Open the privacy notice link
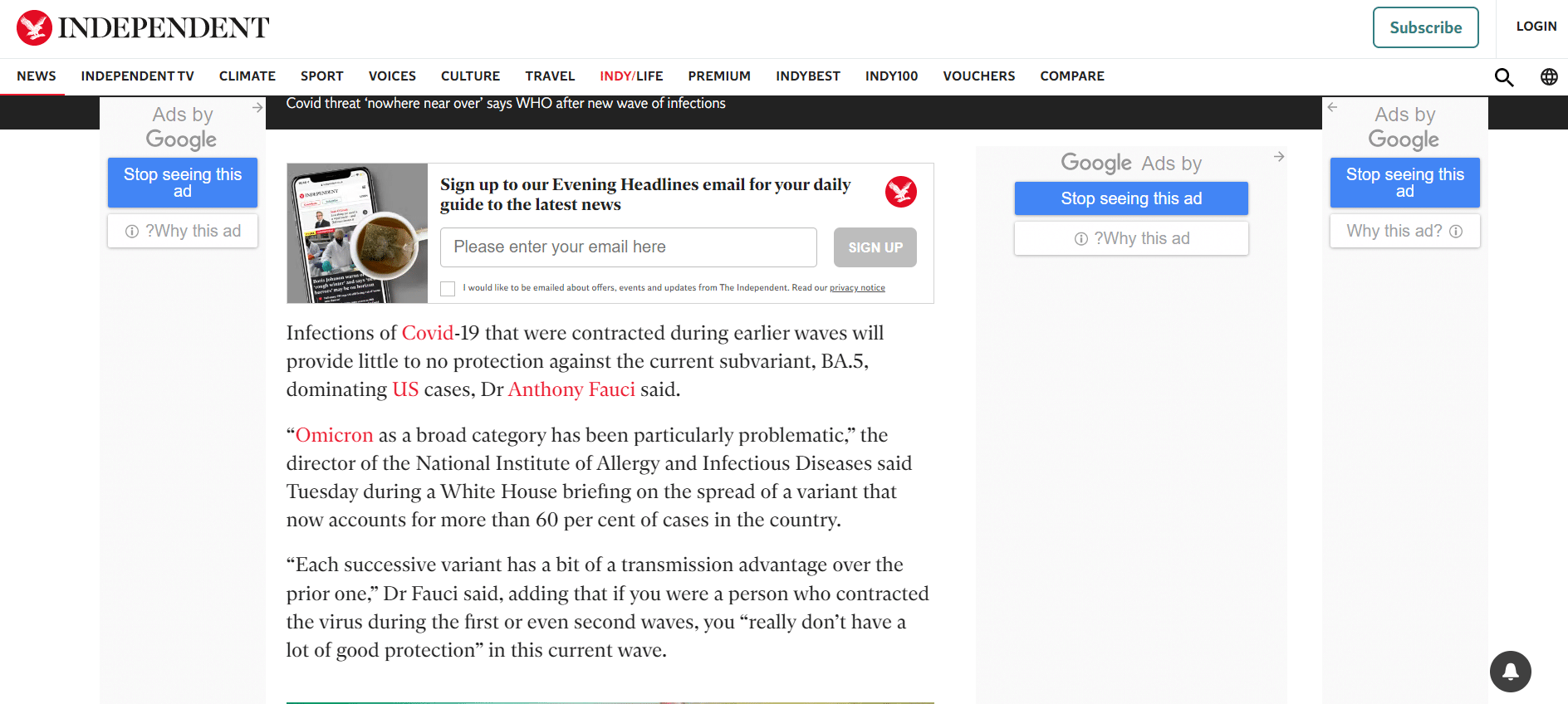The height and width of the screenshot is (704, 1568). click(x=857, y=288)
